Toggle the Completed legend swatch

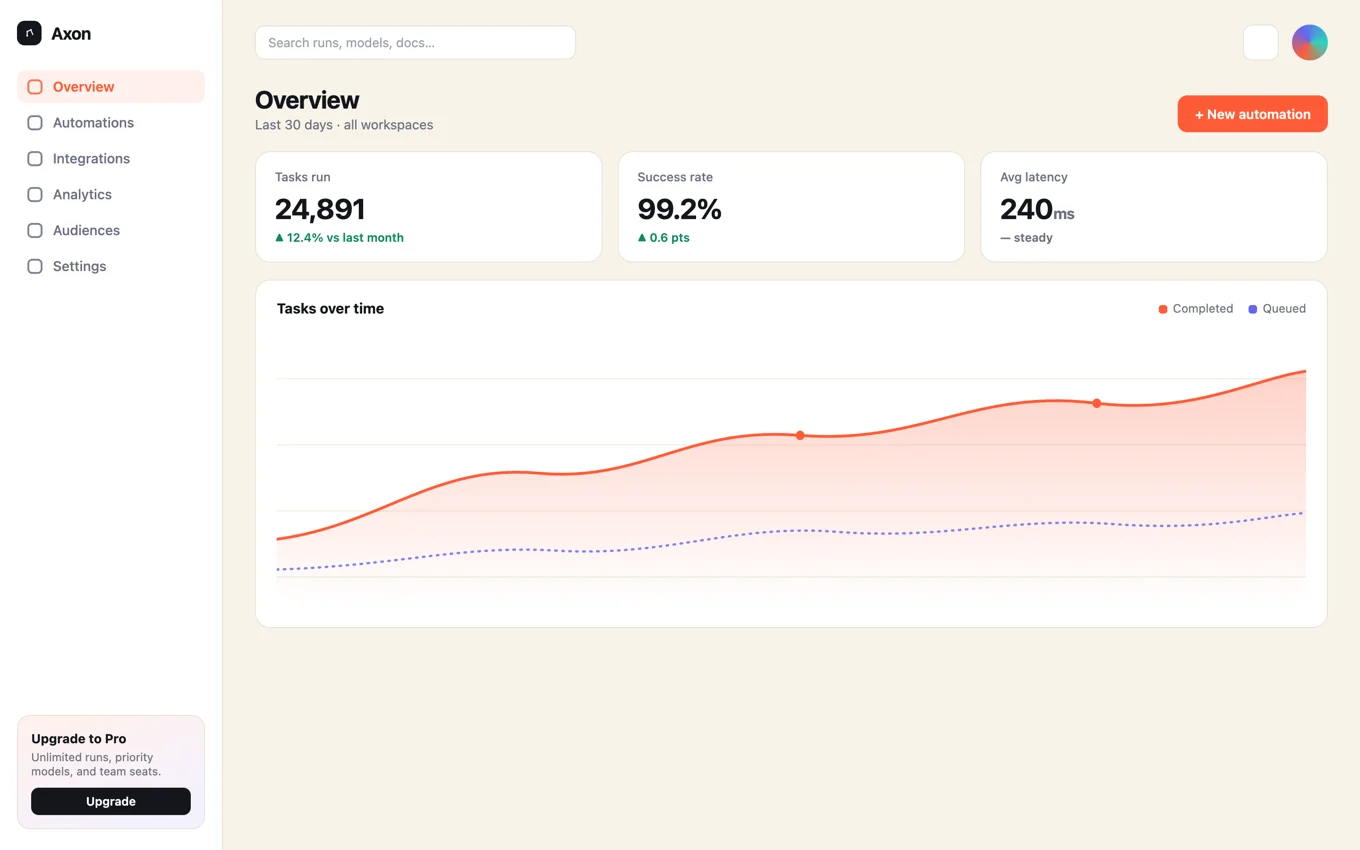point(1163,309)
